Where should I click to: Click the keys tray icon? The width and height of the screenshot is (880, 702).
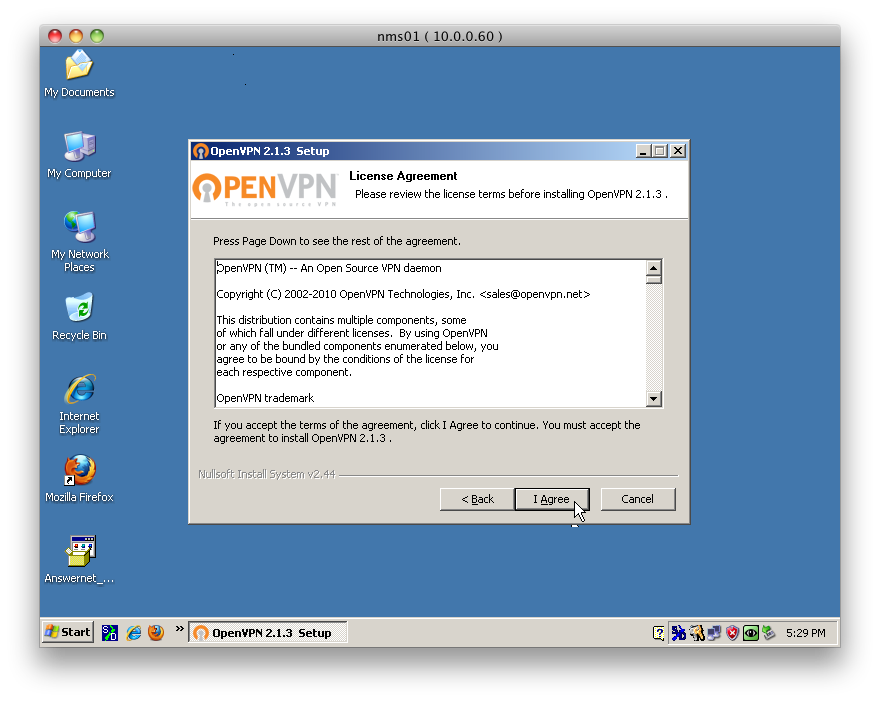(697, 634)
